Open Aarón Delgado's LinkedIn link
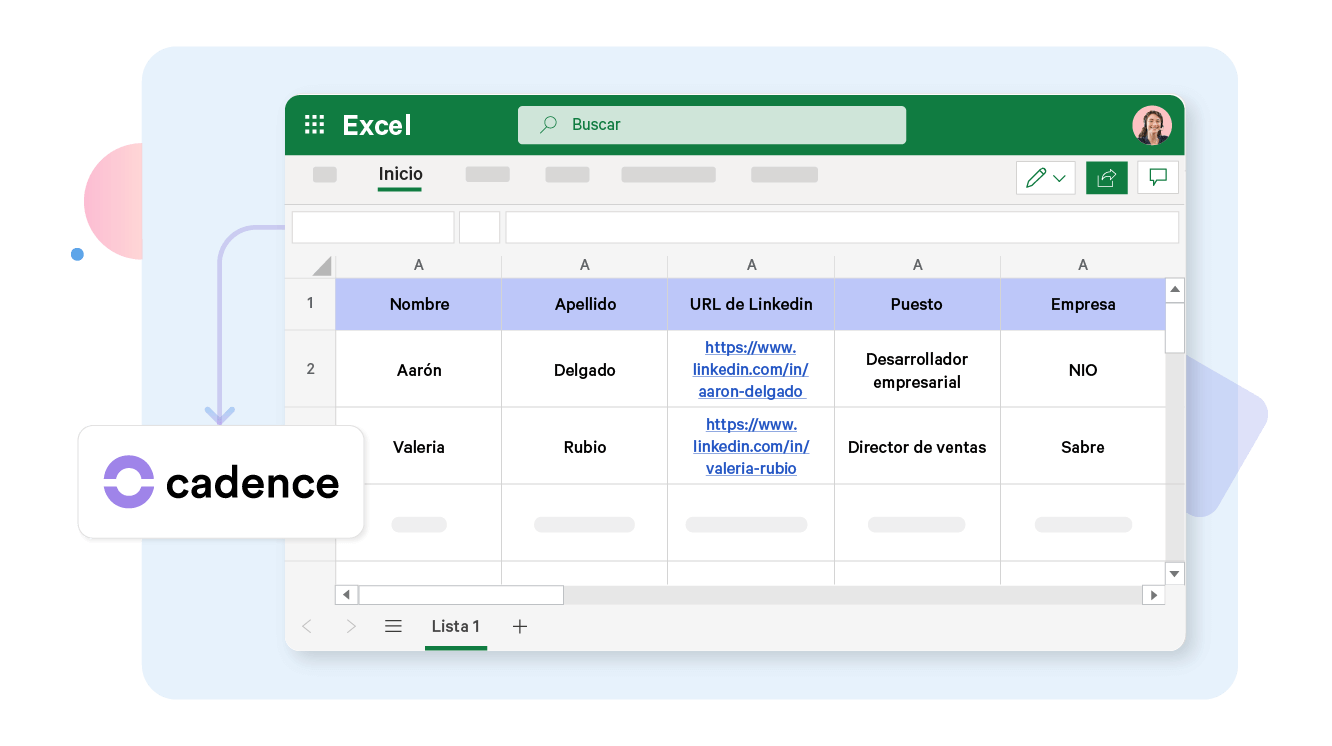1332x746 pixels. coord(751,369)
